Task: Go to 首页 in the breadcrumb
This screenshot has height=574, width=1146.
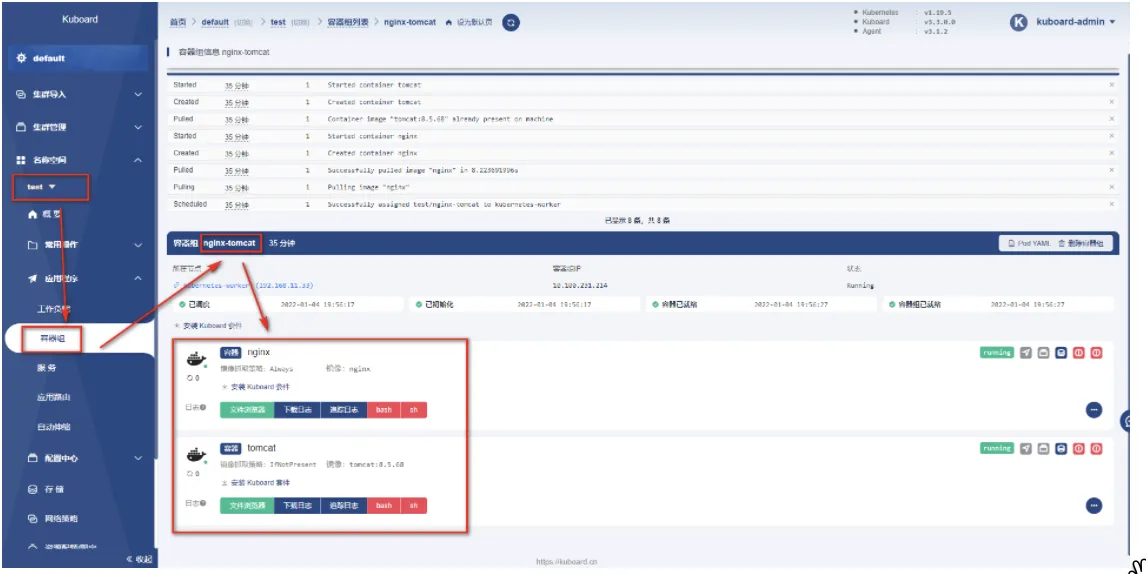Action: (x=177, y=23)
